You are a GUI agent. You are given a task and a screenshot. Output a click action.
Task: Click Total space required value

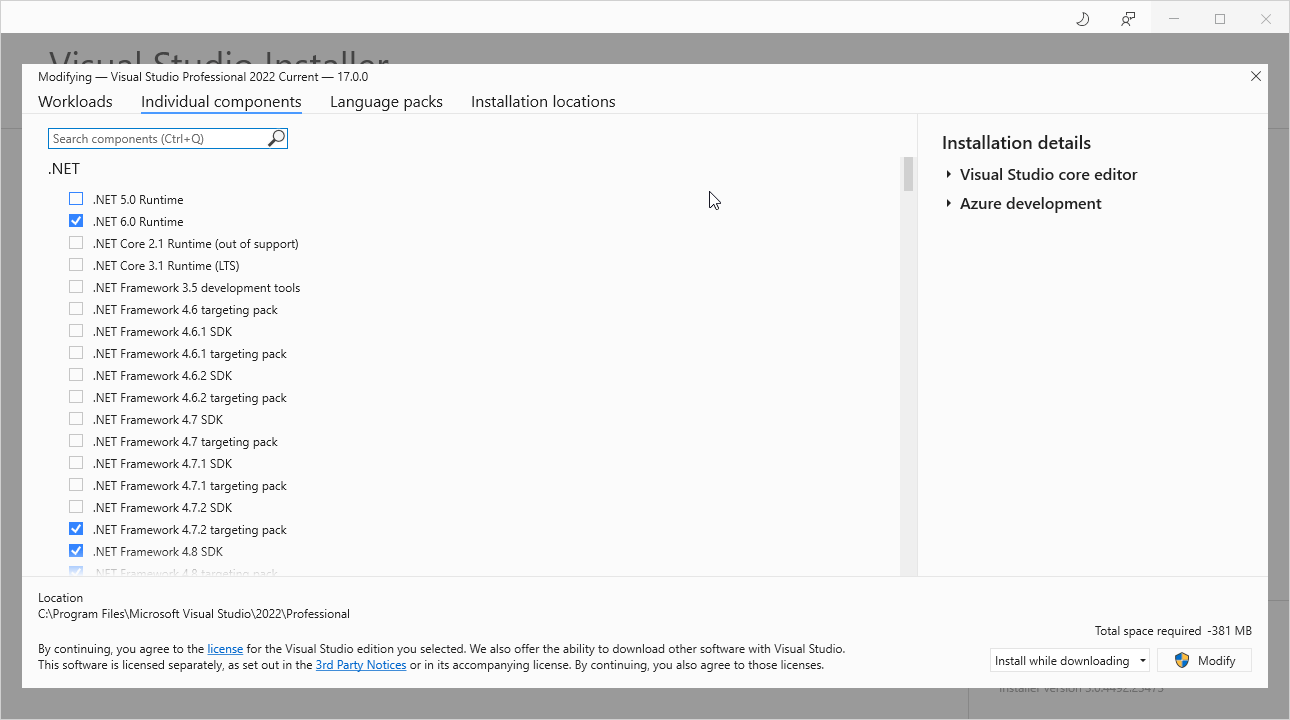1229,631
